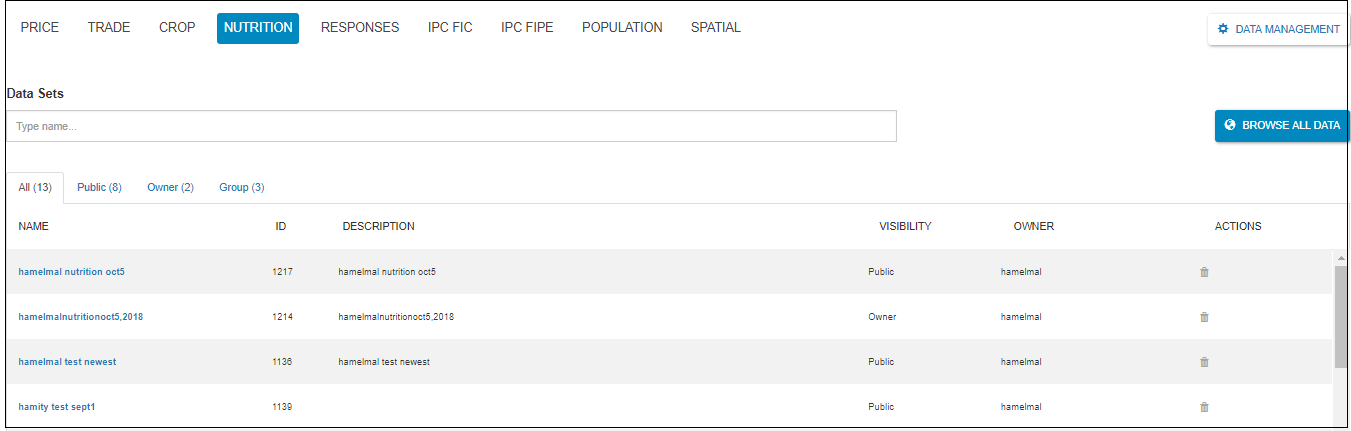Screen dimensions: 1351x431
Task: Switch to the IPC FIPE tab
Action: point(527,28)
